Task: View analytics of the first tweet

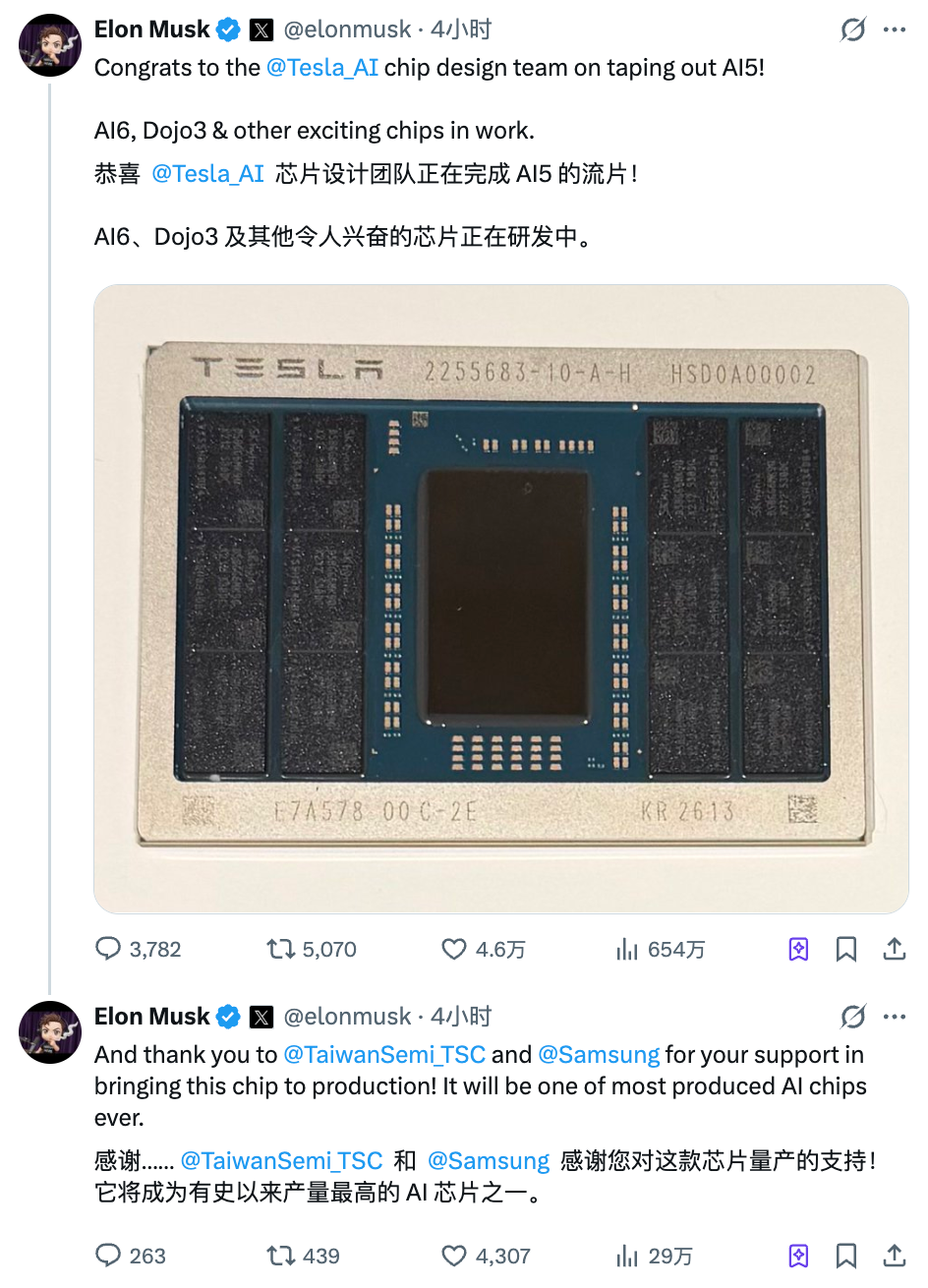Action: click(626, 949)
